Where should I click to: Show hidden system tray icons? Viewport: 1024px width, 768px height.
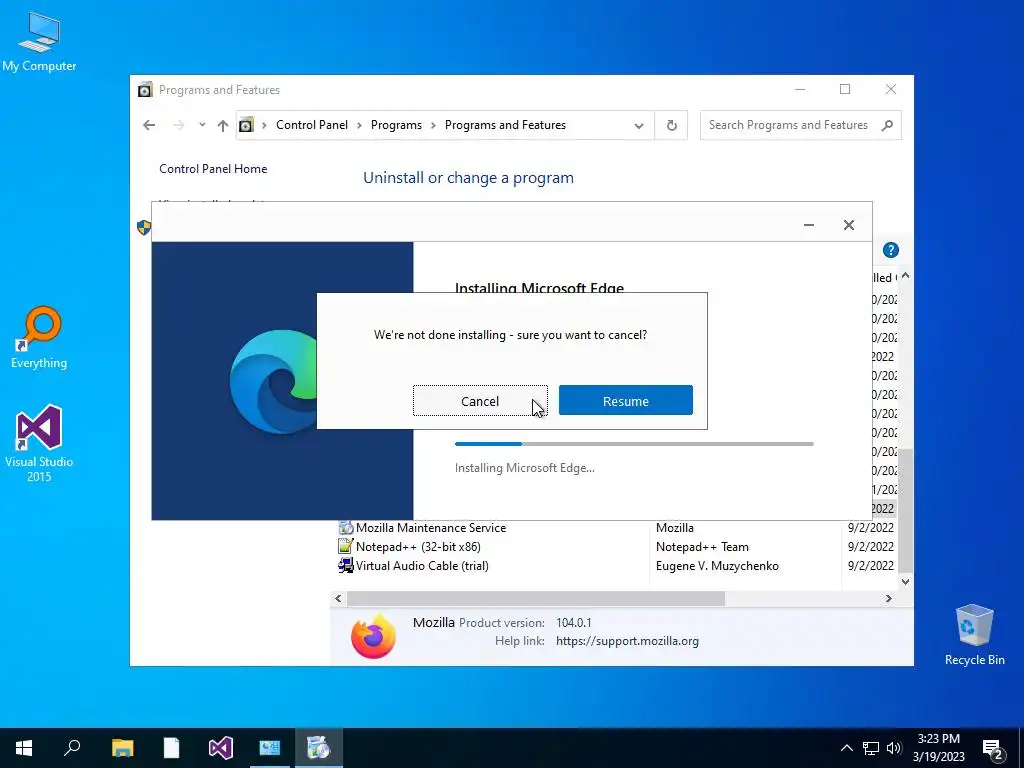point(846,748)
